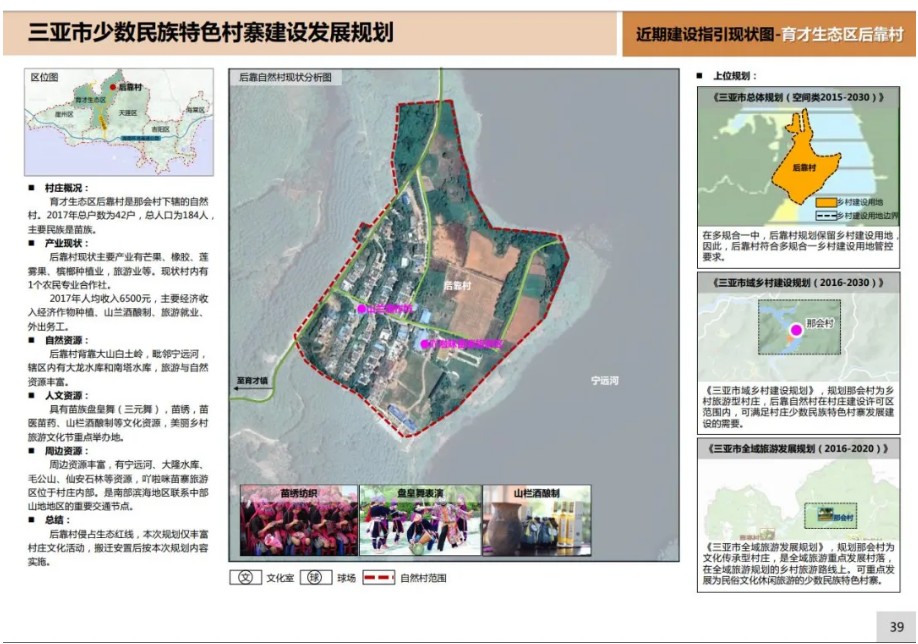Click the 山兰酒作坊 magenta map marker
Viewport: 918px width, 644px height.
pyautogui.click(x=361, y=308)
